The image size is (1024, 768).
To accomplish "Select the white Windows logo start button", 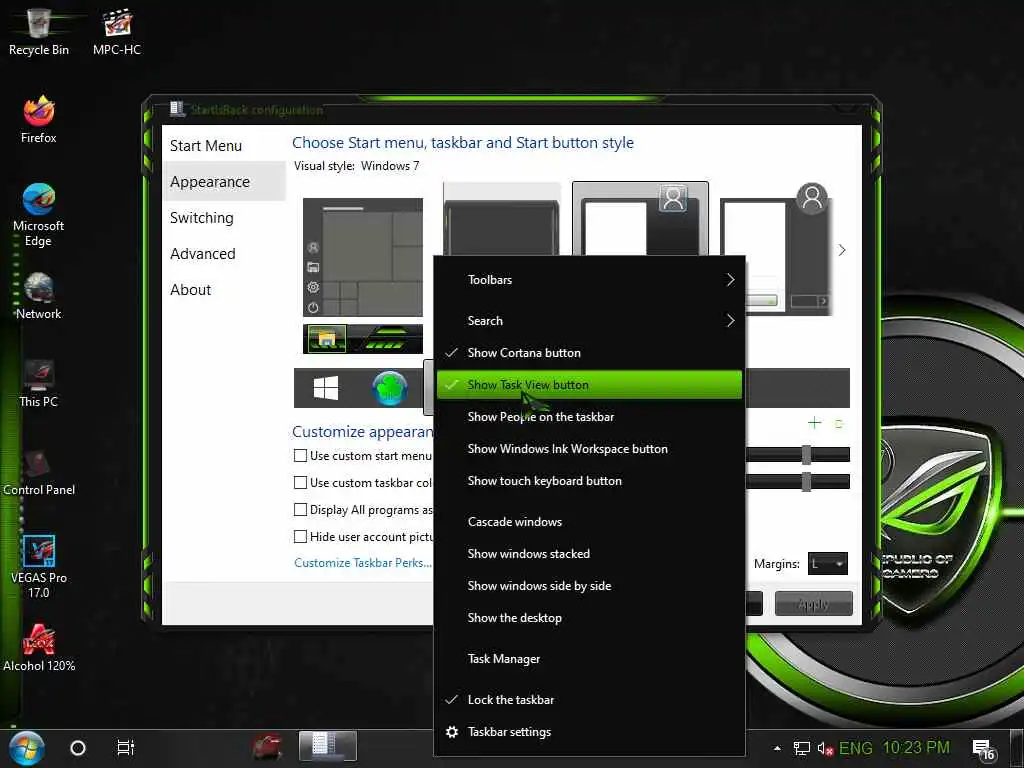I will coord(326,388).
